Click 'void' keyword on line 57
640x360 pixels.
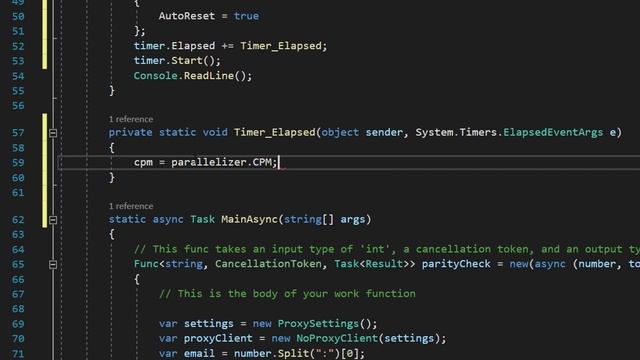tap(215, 132)
